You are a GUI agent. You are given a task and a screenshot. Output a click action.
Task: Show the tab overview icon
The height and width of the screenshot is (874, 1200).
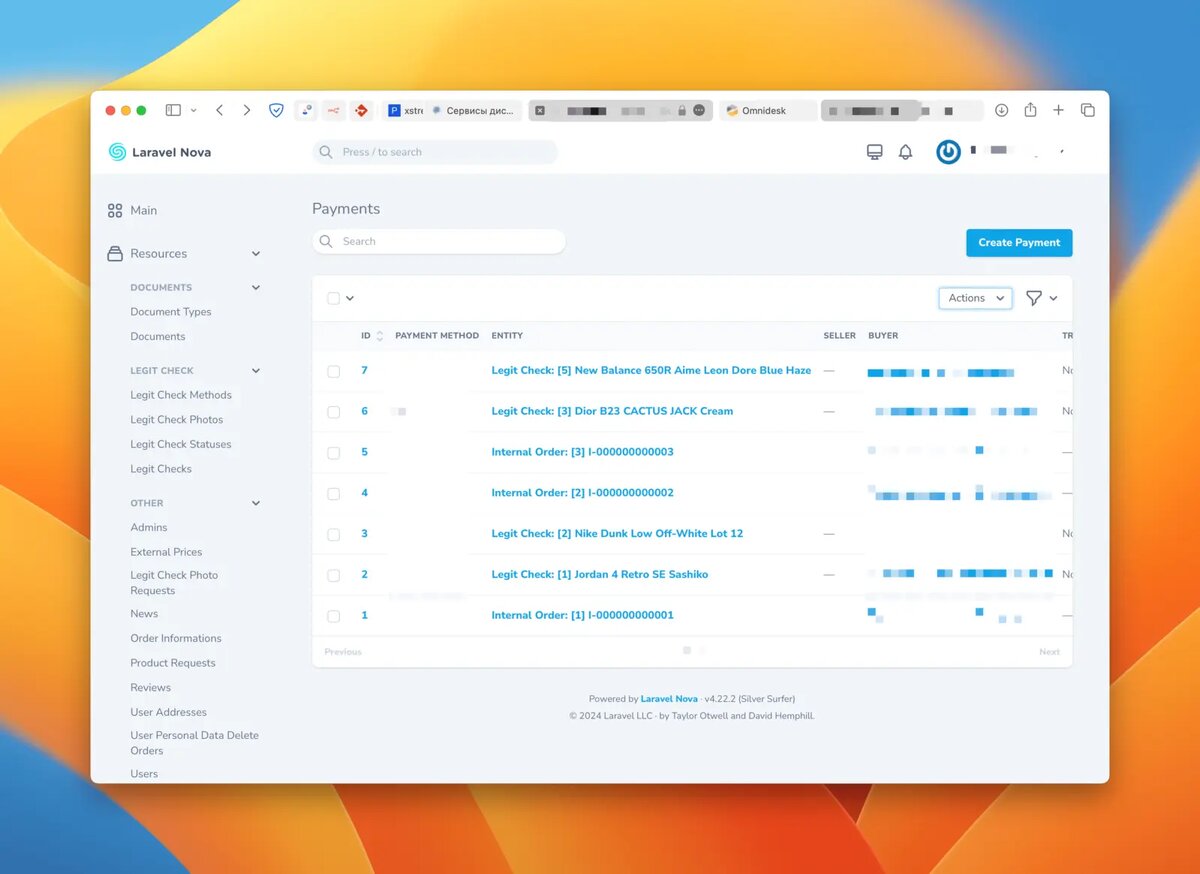(x=1088, y=110)
